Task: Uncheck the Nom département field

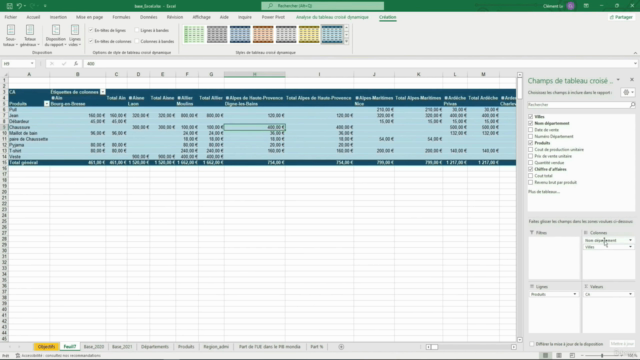Action: click(531, 123)
